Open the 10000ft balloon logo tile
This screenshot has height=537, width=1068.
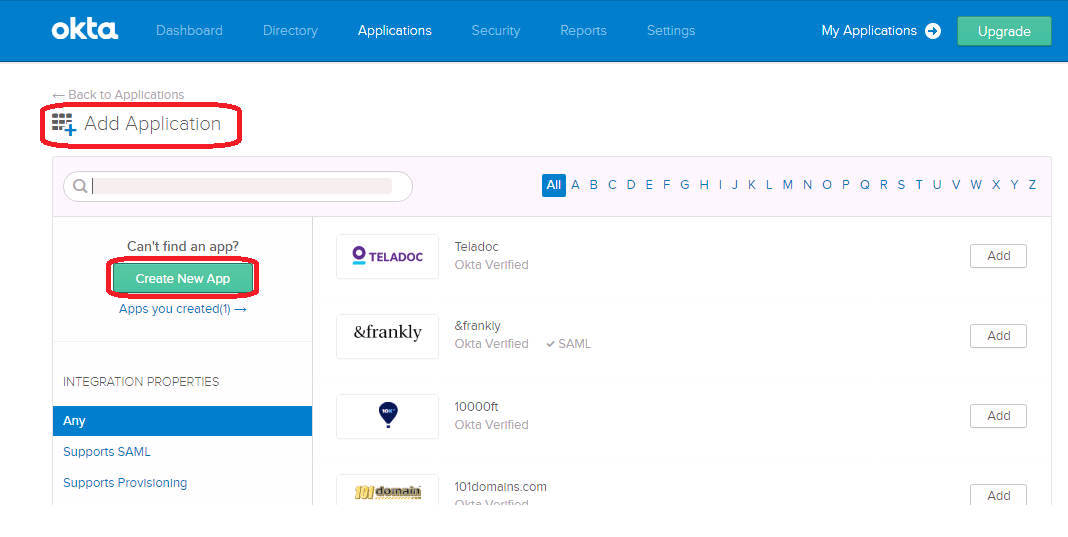click(x=388, y=416)
